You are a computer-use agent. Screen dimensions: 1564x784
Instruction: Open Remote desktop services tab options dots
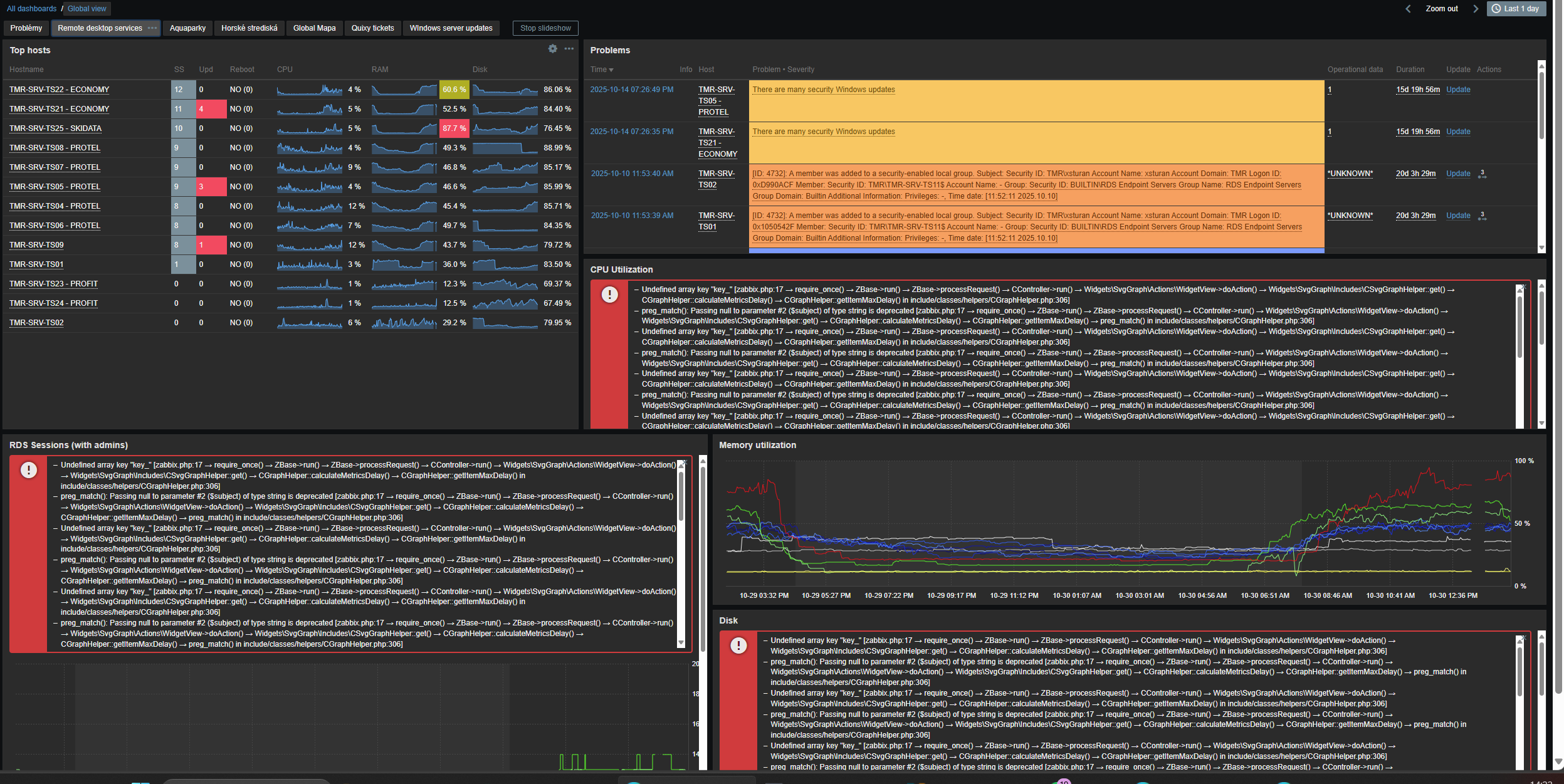[x=152, y=28]
